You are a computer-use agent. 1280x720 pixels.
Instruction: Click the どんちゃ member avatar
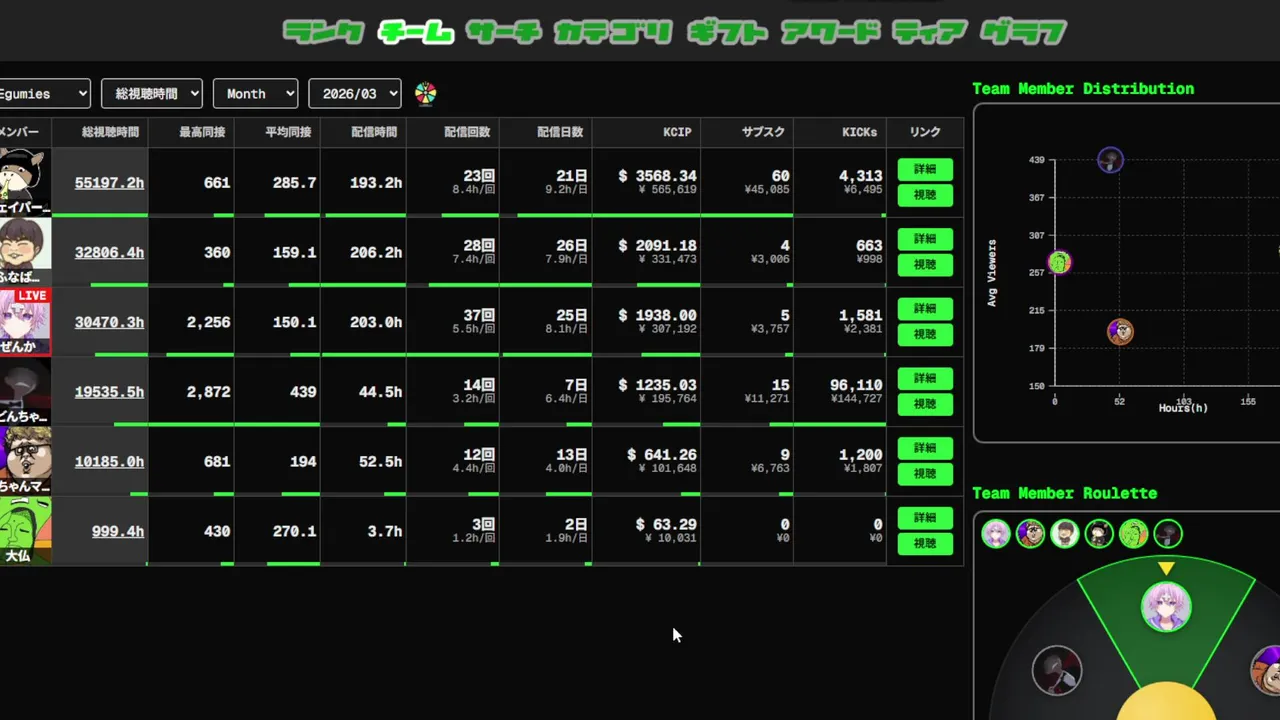(x=24, y=392)
